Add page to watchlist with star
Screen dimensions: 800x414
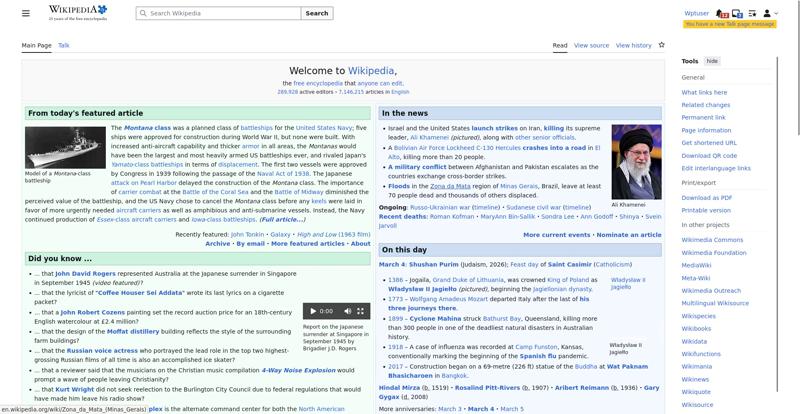point(661,45)
